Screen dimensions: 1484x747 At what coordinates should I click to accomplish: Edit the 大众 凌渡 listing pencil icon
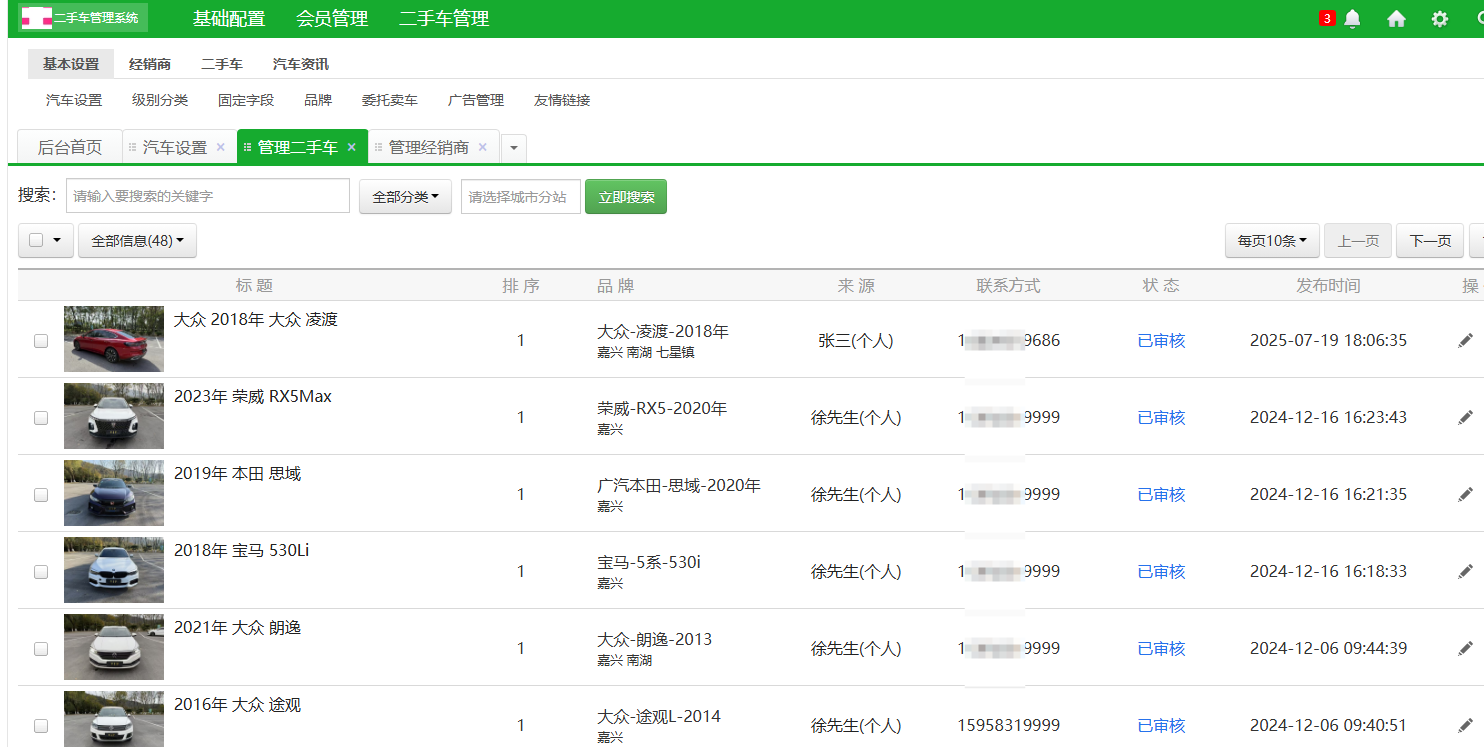point(1465,340)
